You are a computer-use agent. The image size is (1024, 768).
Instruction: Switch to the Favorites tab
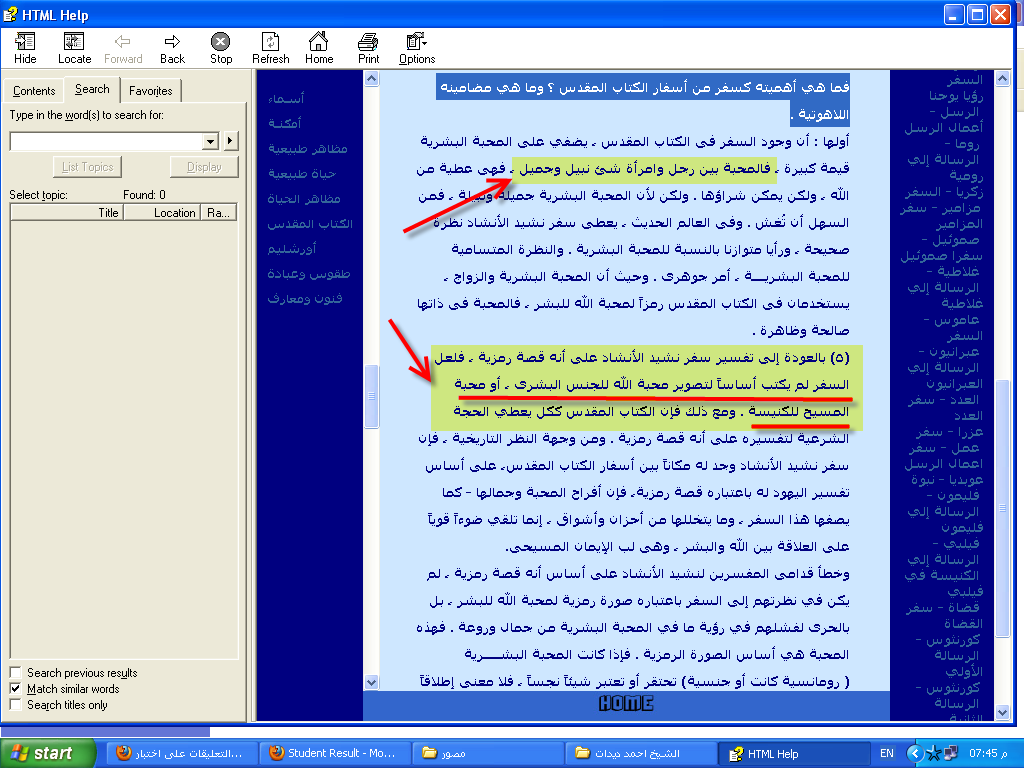tap(150, 91)
